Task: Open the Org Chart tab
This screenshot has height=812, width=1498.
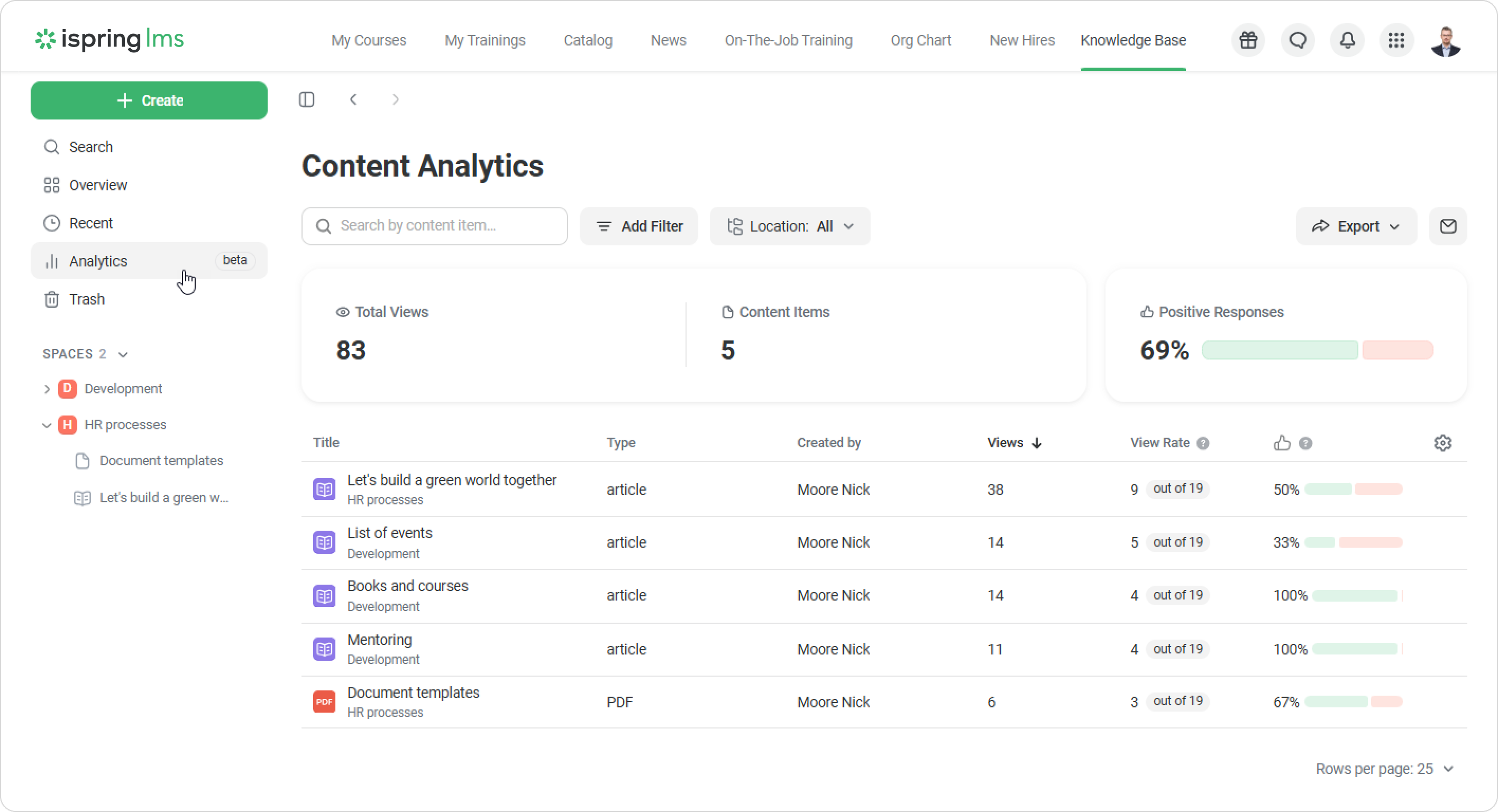Action: [920, 40]
